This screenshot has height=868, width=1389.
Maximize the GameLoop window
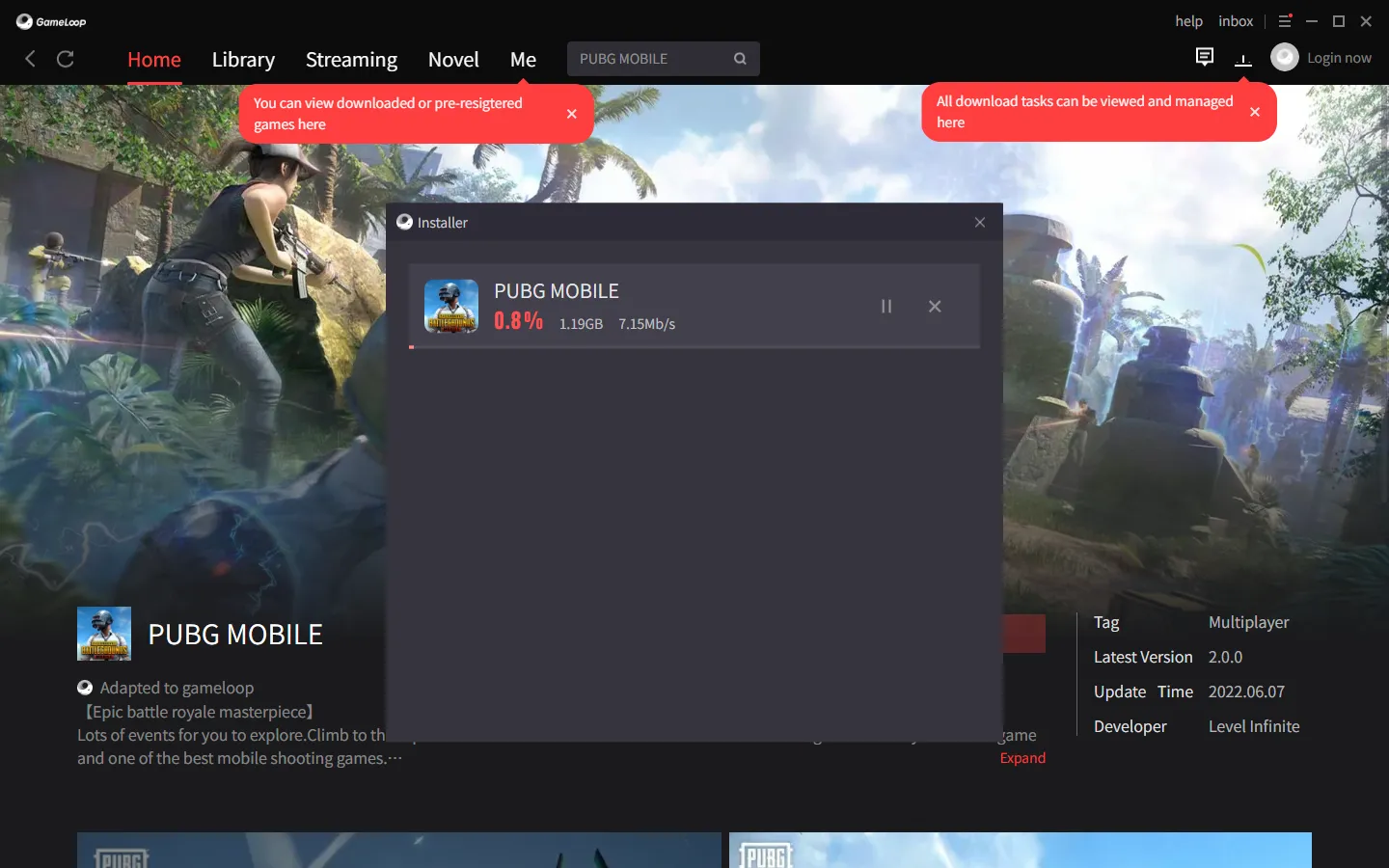tap(1339, 21)
